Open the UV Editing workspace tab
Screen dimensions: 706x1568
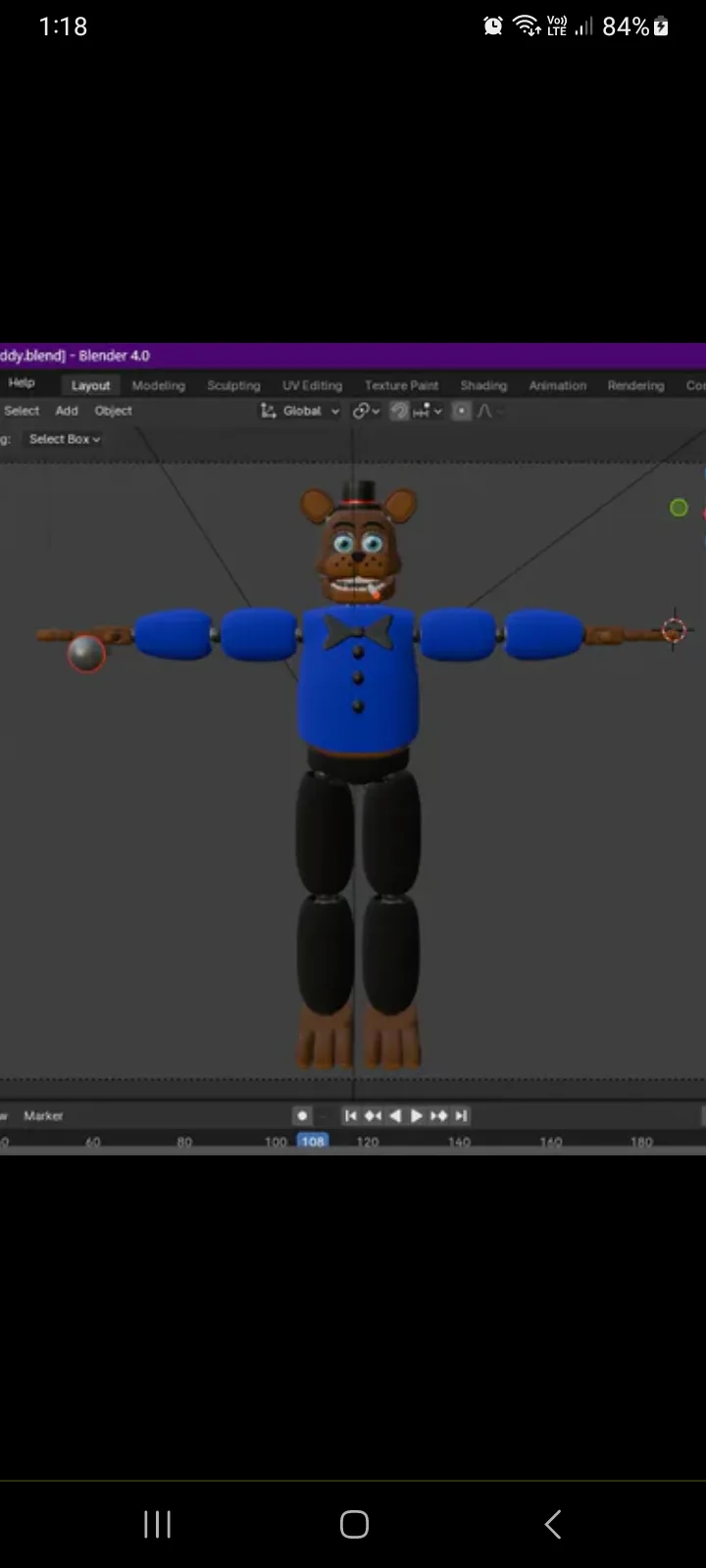[313, 385]
